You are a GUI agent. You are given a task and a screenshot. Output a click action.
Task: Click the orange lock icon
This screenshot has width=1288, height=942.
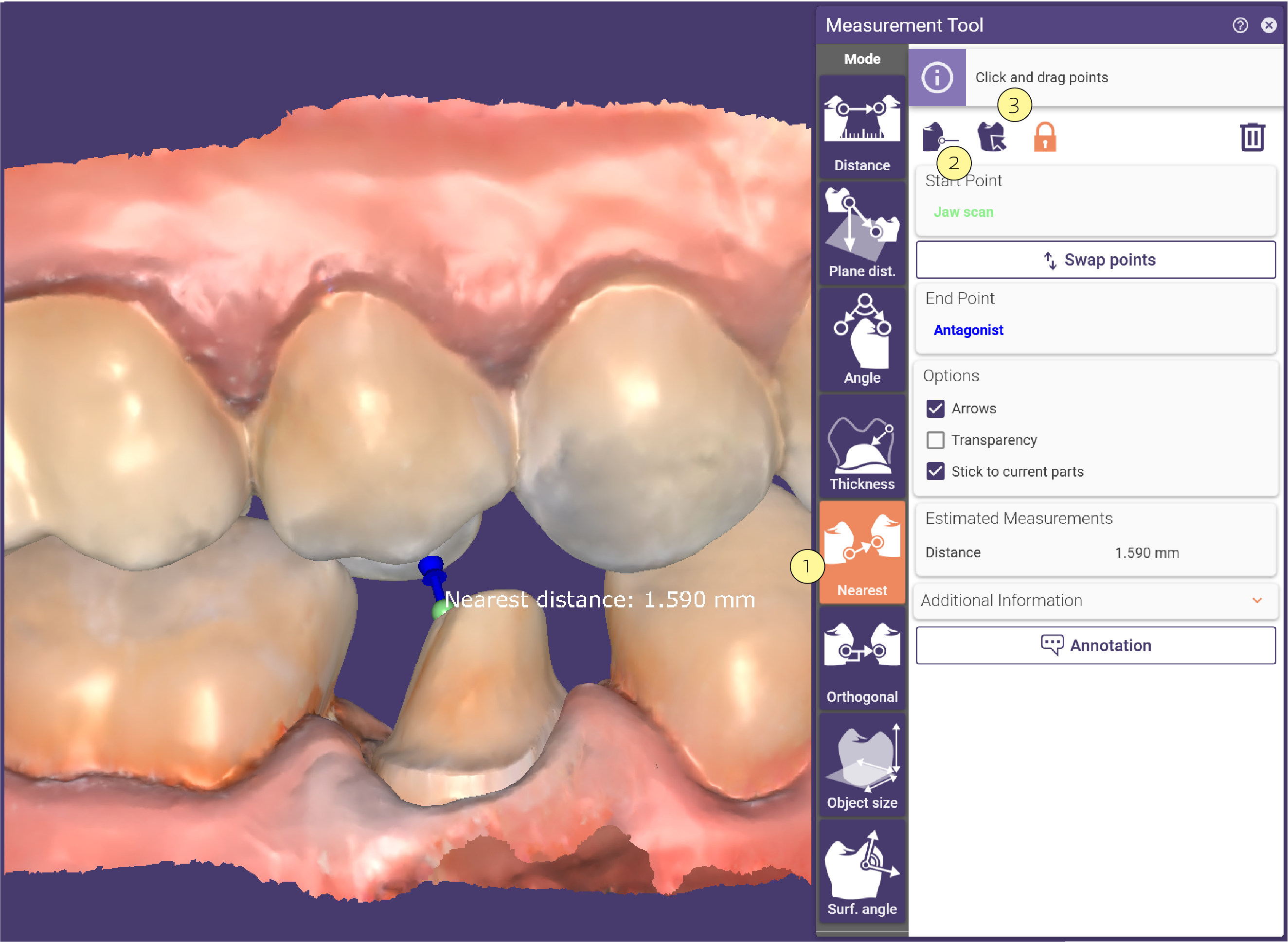tap(1044, 138)
